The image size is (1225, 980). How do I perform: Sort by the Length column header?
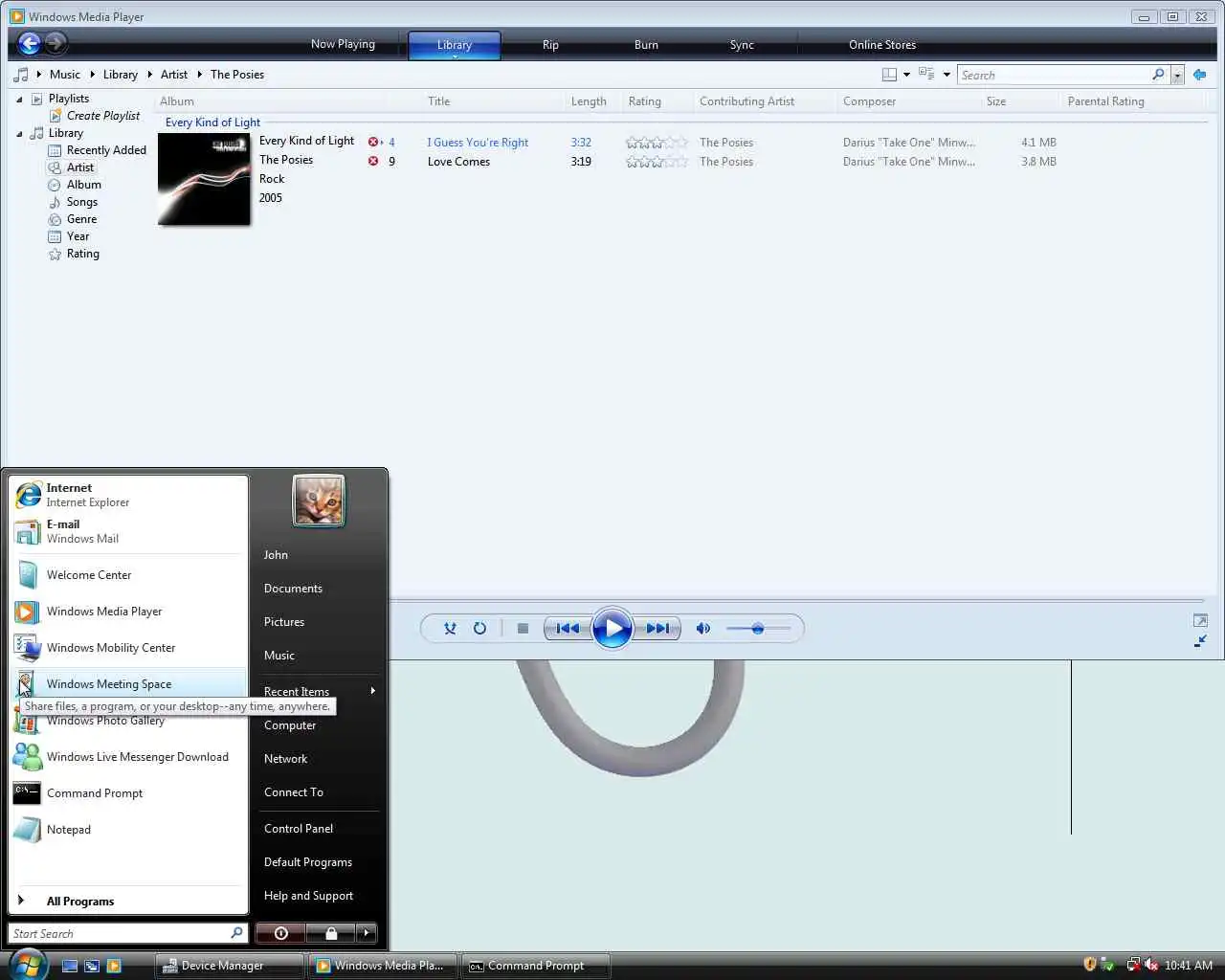[x=589, y=101]
